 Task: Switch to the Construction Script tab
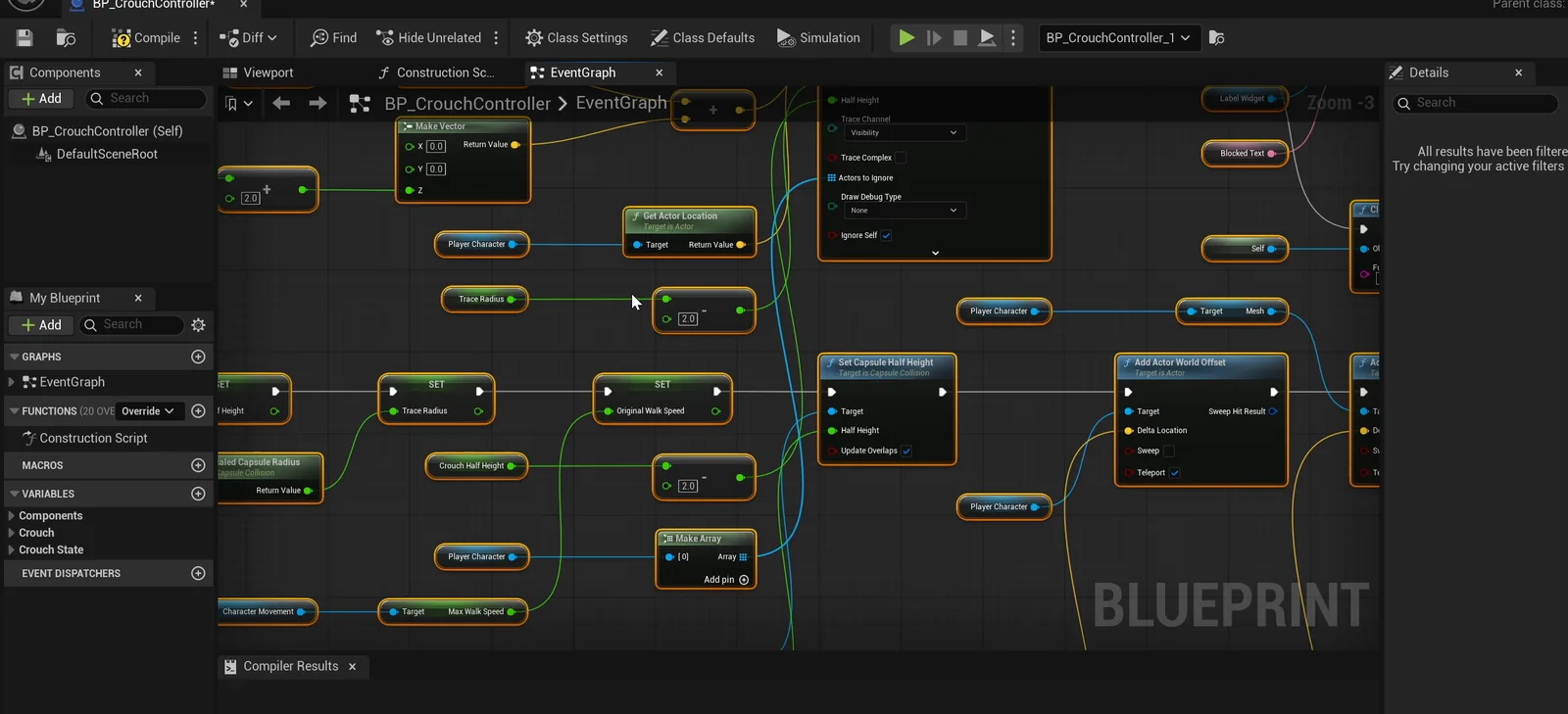coord(437,72)
